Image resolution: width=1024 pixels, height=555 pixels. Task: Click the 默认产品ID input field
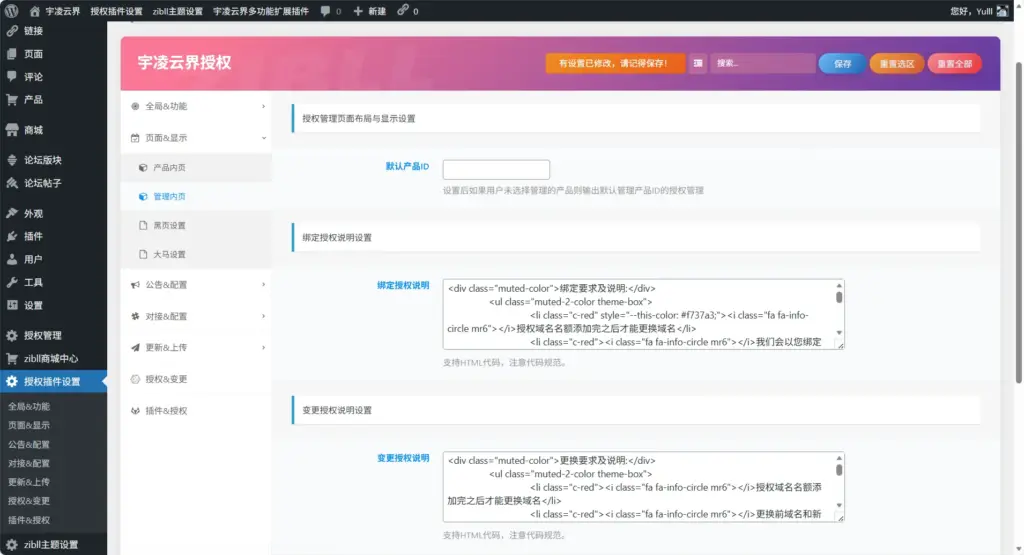pyautogui.click(x=496, y=169)
